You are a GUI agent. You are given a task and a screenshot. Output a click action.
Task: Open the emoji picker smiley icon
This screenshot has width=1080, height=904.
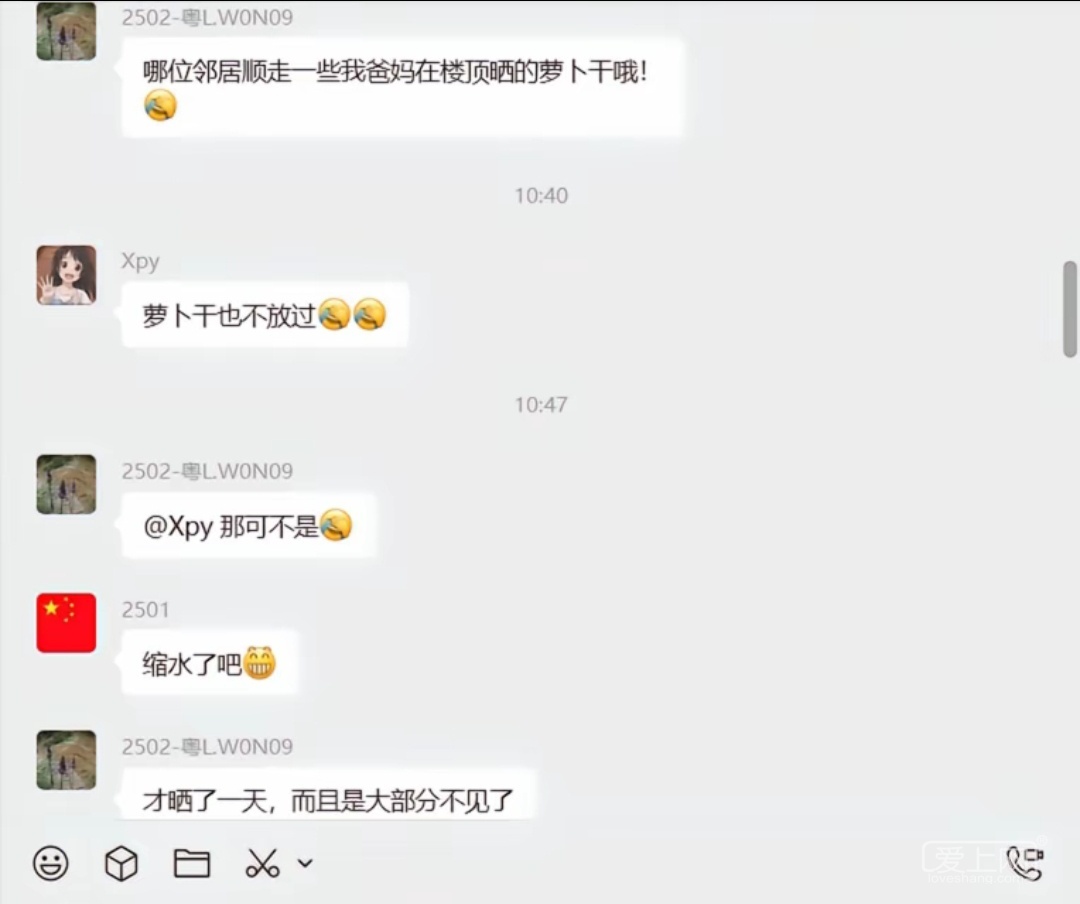coord(51,863)
